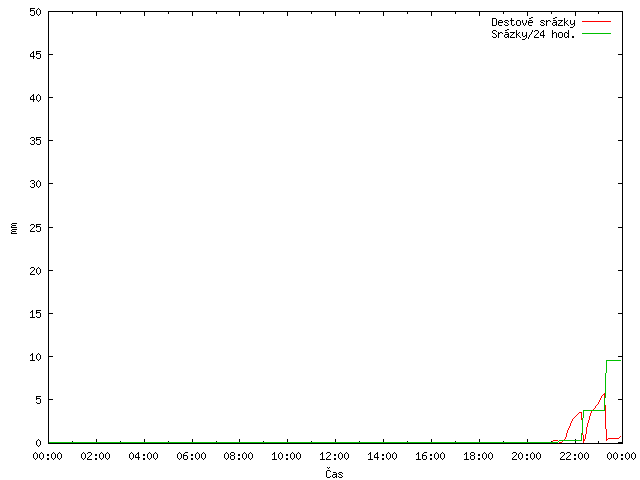Click the y-axis value 30
The height and width of the screenshot is (480, 640).
click(36, 184)
